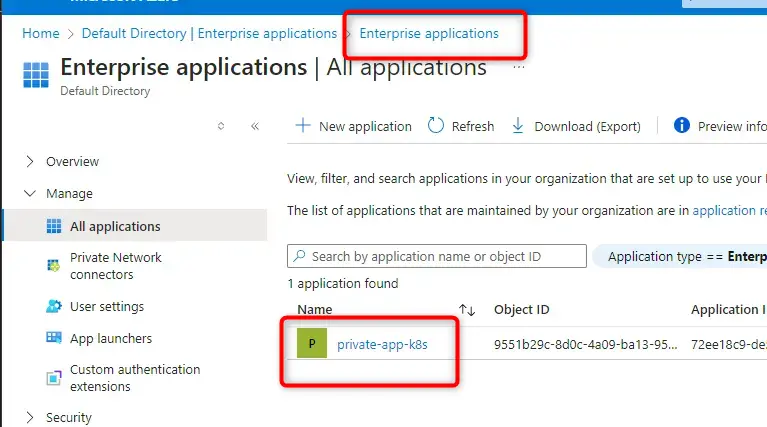Expand the Security section chevron
This screenshot has width=767, height=427.
[30, 417]
